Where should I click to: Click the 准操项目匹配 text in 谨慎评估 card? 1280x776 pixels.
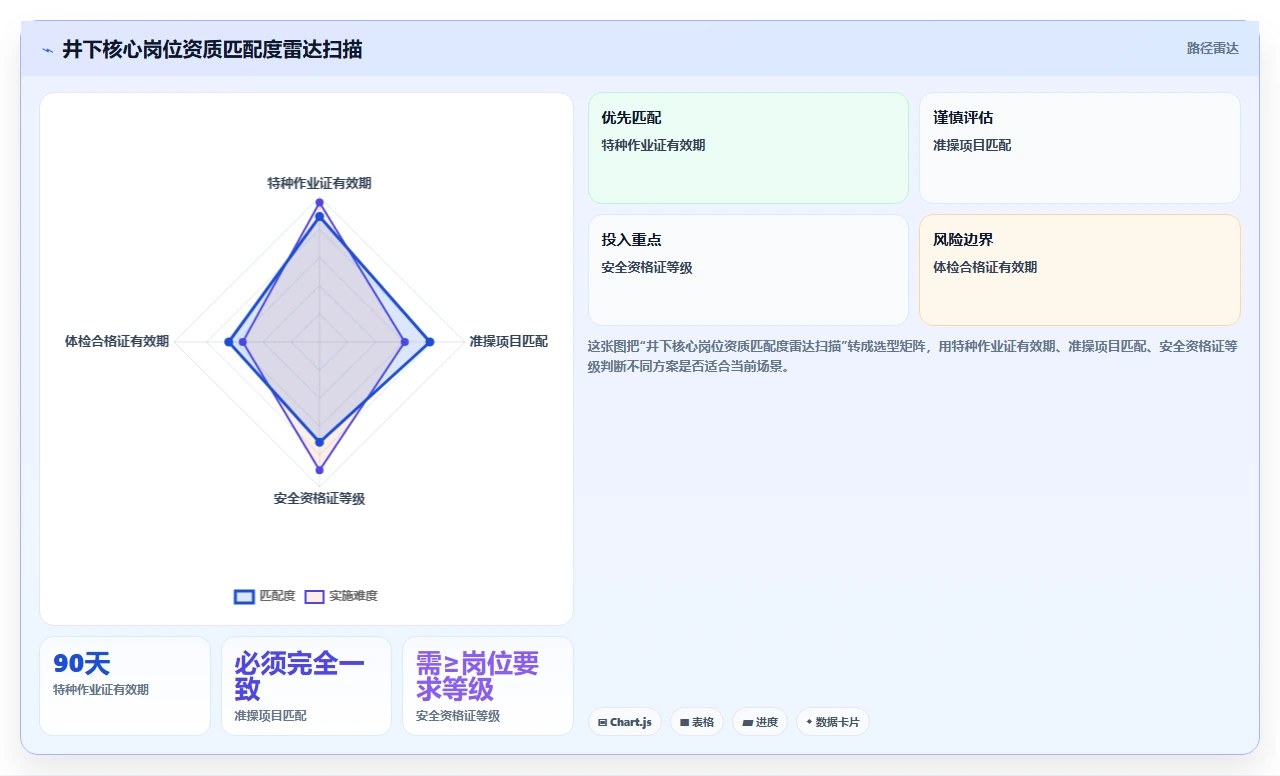click(972, 145)
